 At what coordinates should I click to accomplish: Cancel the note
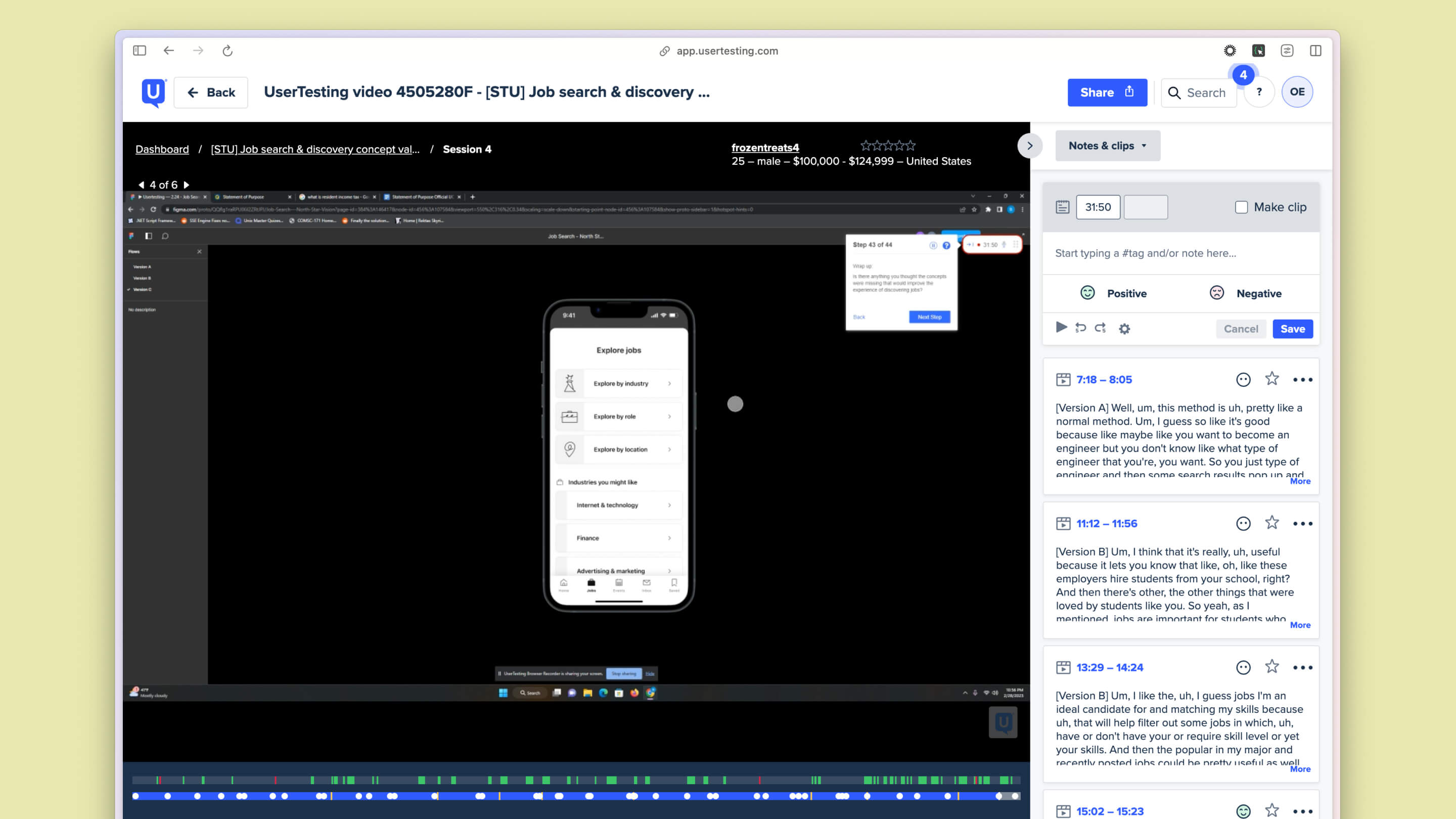click(x=1241, y=329)
